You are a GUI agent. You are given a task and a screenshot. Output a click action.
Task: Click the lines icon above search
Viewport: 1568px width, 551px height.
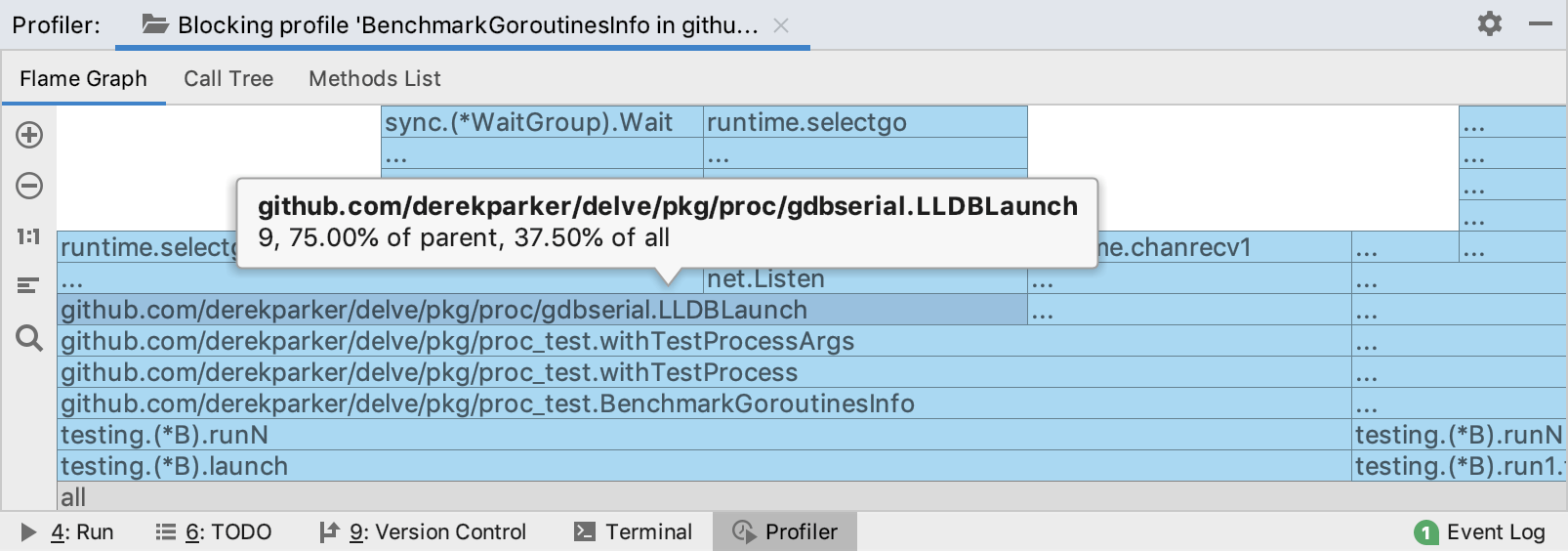pyautogui.click(x=28, y=286)
